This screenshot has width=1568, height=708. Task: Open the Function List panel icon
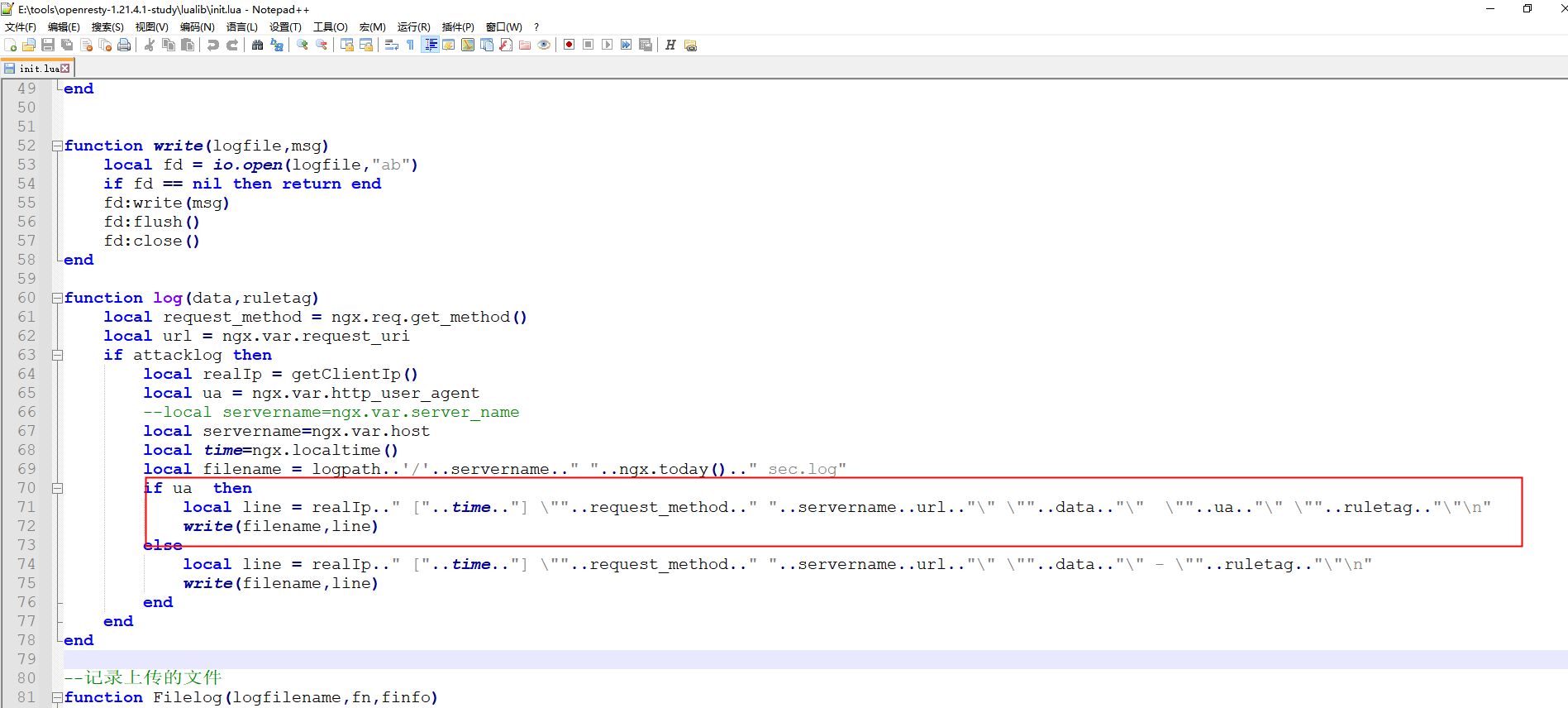coord(506,45)
